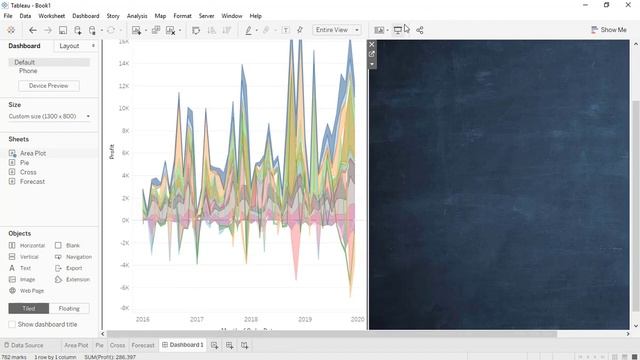
Task: Open the Show/hide cards dropdown arrow
Action: [x=387, y=30]
